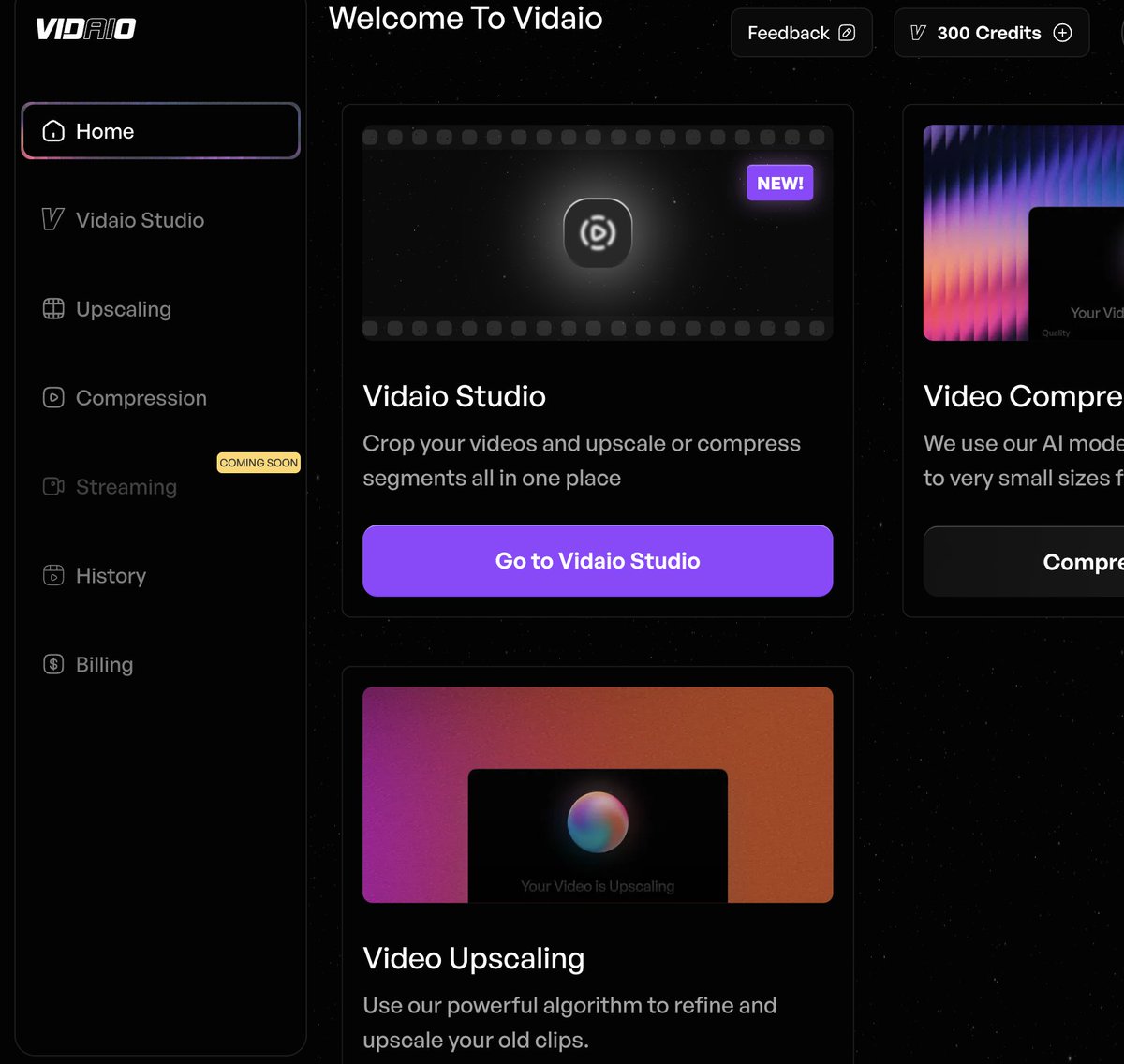Click the Compress button on Video Compression card

click(x=1024, y=562)
